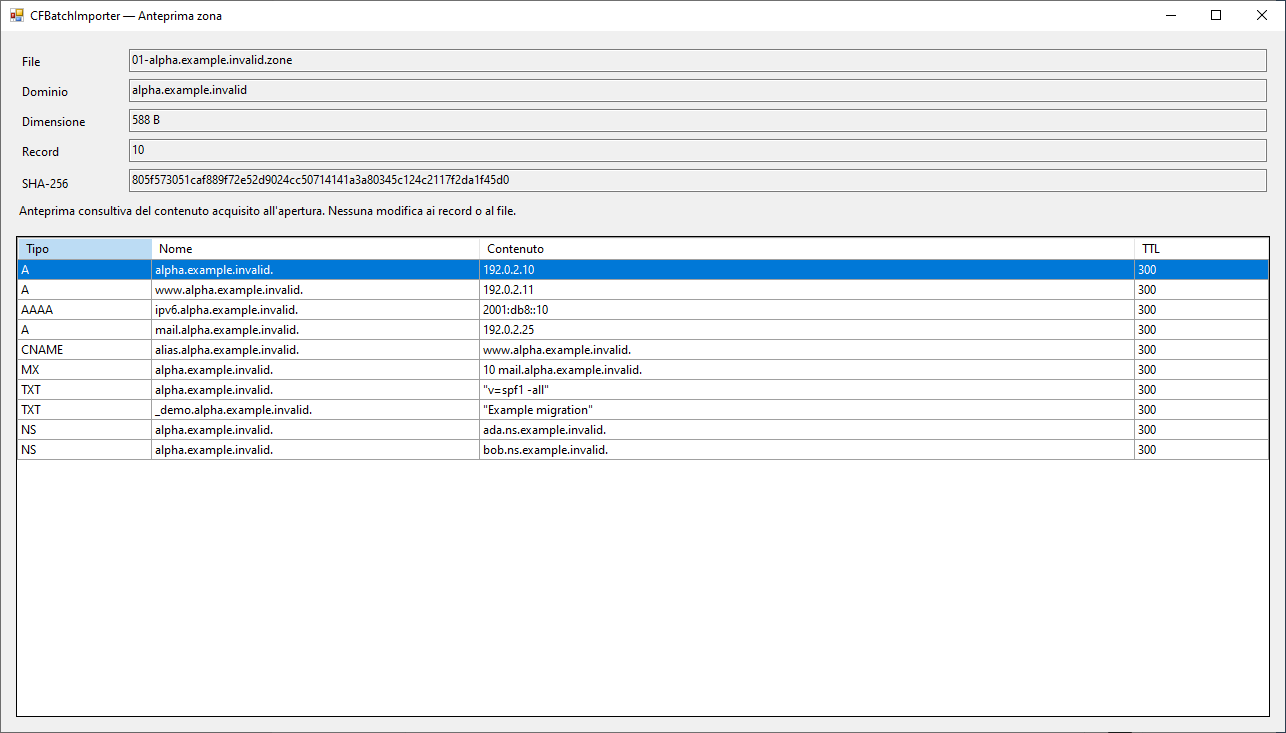
Task: Click the www.alpha.example.invalid. content cell
Action: (807, 350)
